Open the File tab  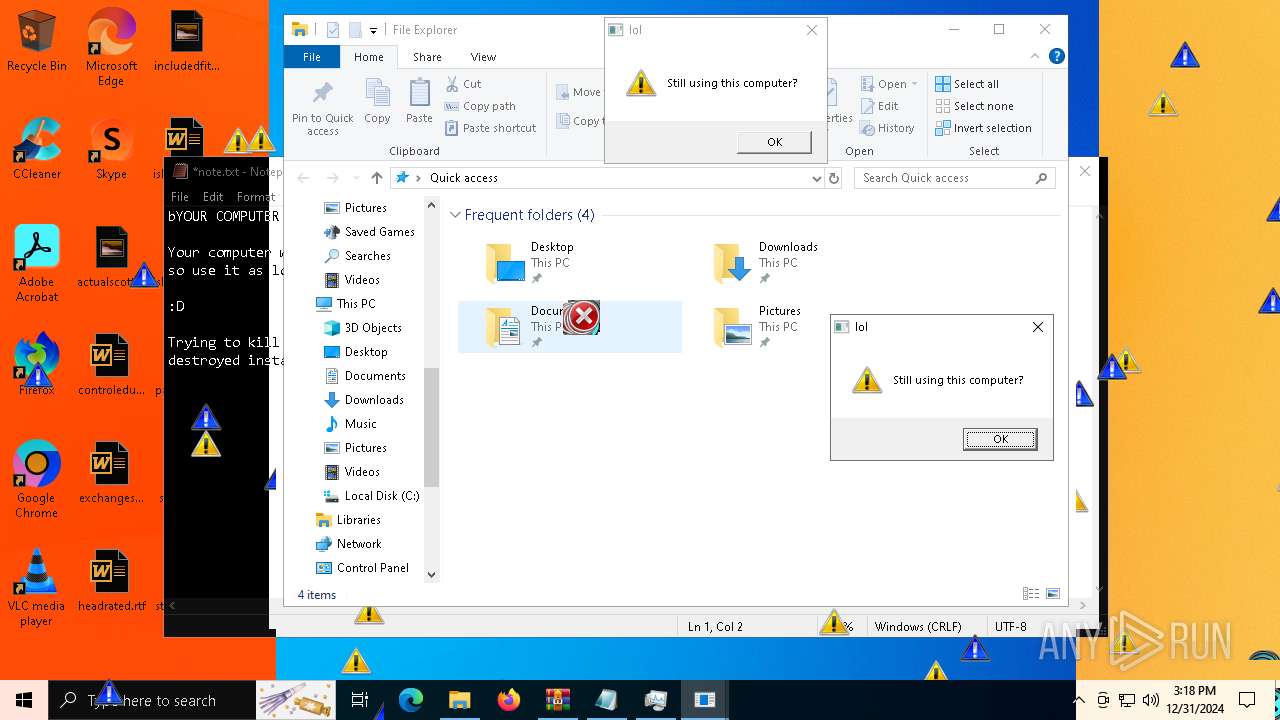pos(312,57)
